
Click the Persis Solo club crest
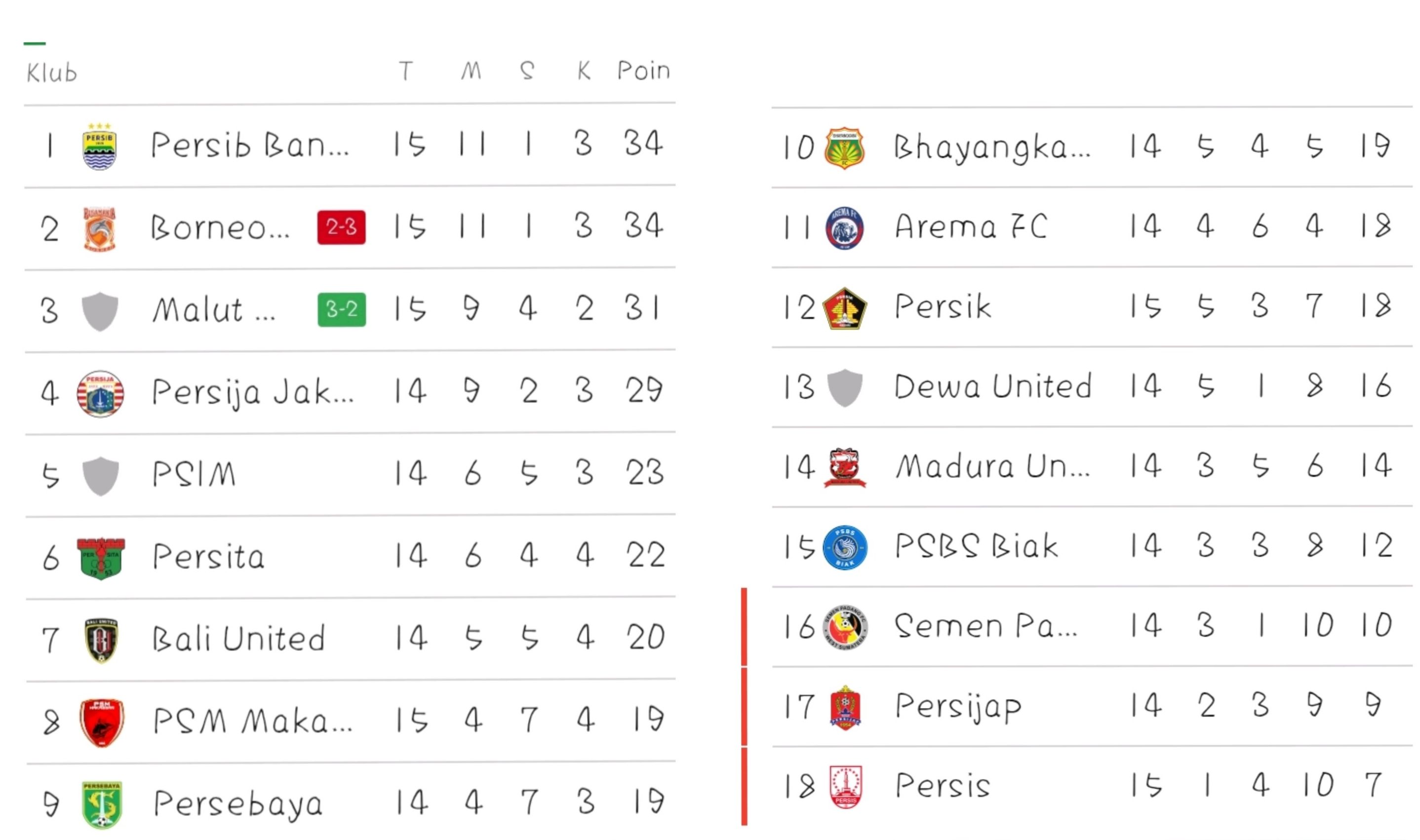pos(845,787)
